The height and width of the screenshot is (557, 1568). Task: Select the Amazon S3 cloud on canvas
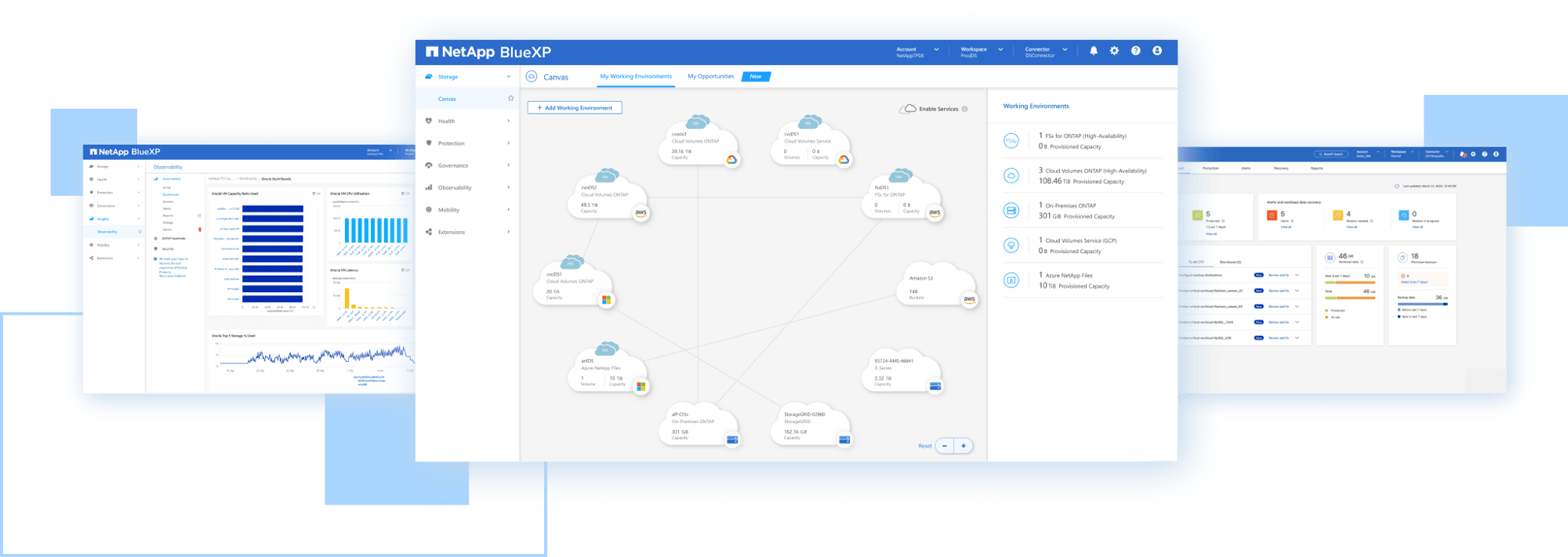(935, 288)
